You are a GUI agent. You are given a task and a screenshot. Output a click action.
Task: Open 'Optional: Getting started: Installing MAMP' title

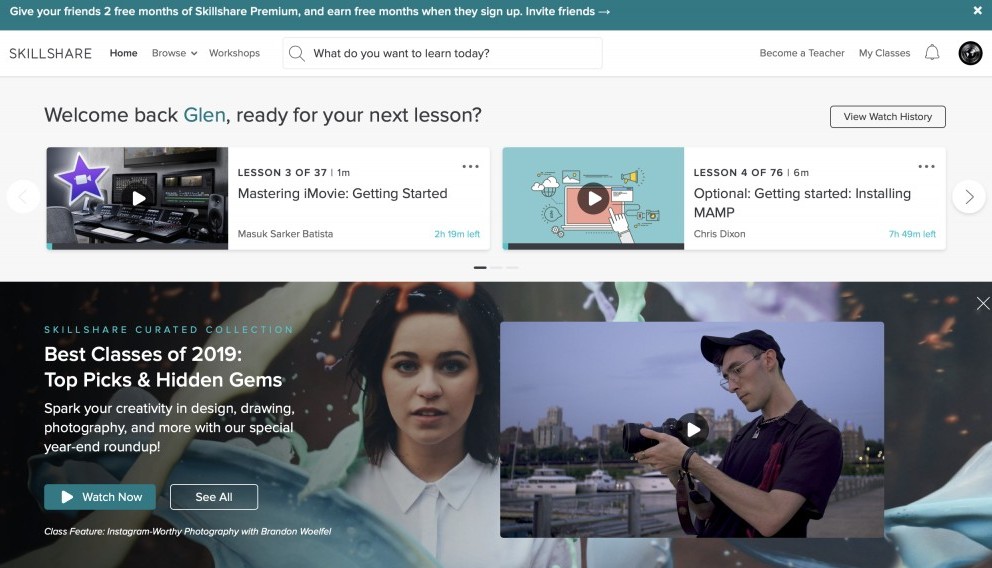click(802, 203)
